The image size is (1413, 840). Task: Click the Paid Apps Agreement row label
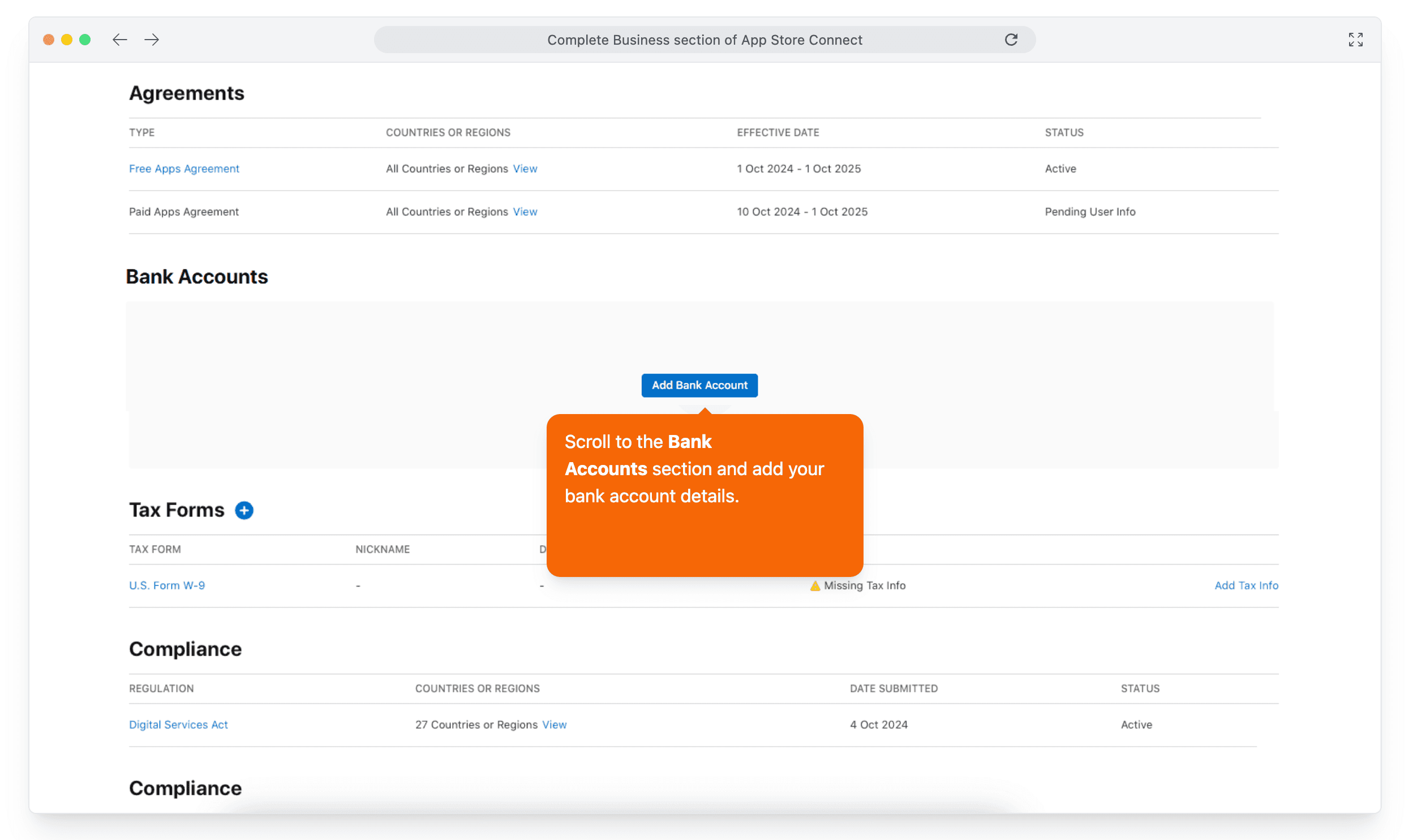184,212
